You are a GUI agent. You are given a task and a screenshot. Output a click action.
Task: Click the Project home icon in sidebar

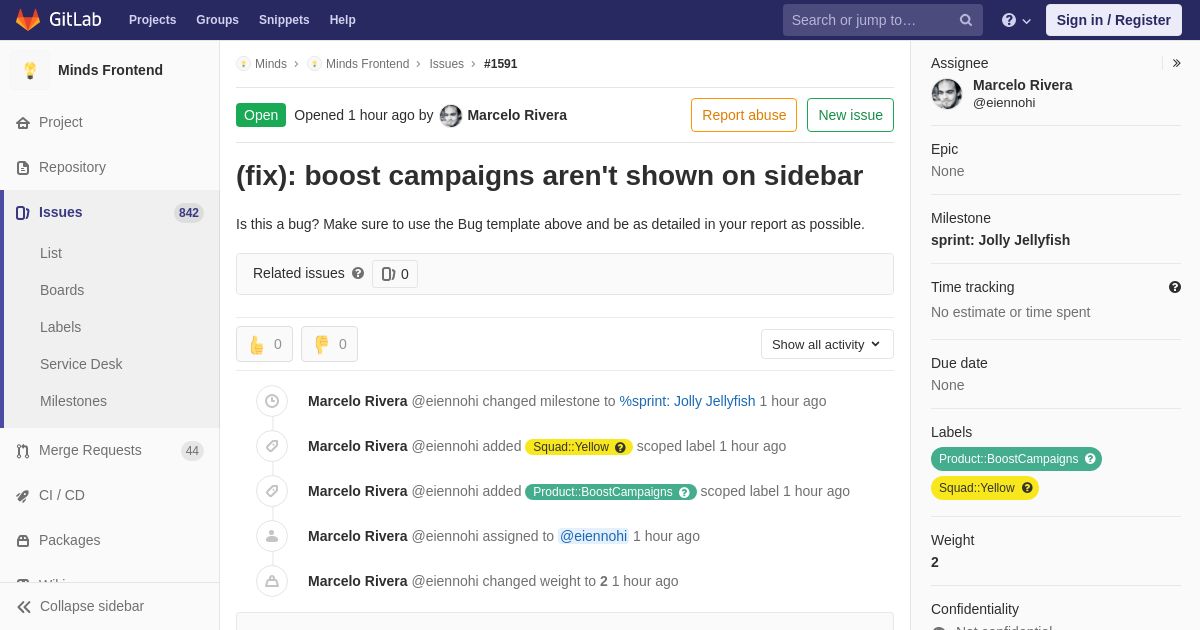(x=23, y=122)
